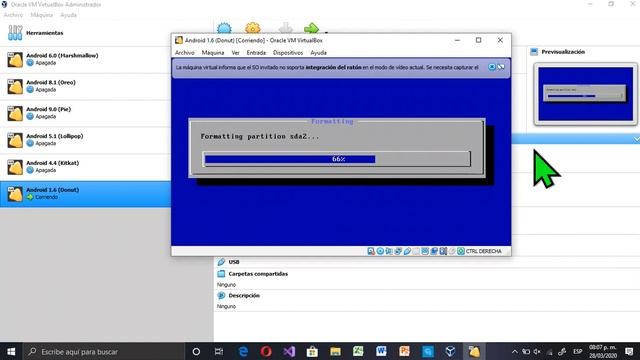640x360 pixels.
Task: Click the green host key capture icon
Action: [x=461, y=251]
